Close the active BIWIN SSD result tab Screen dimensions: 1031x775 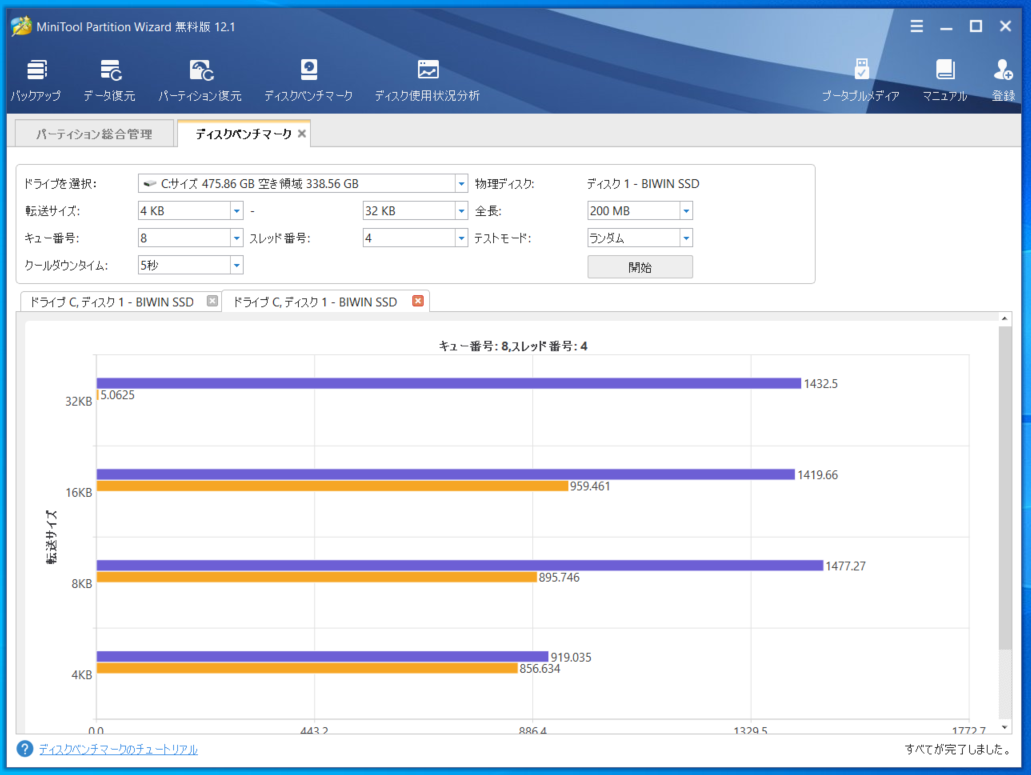pyautogui.click(x=417, y=301)
